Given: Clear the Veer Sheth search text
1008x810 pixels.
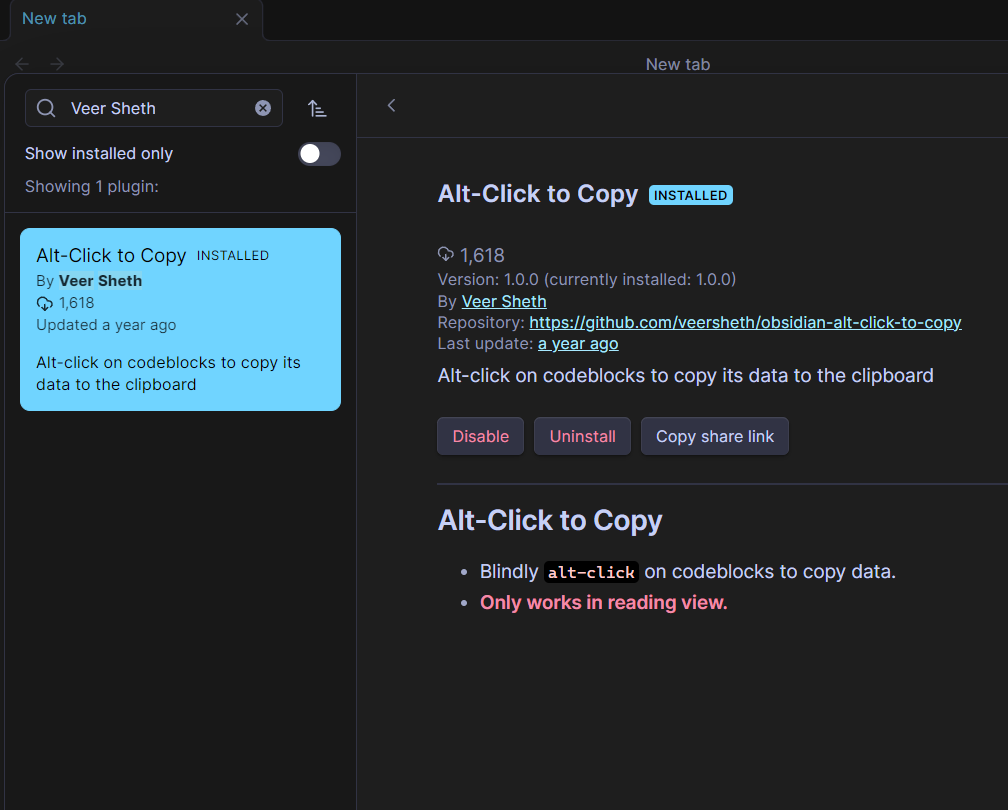Looking at the screenshot, I should click(x=262, y=108).
